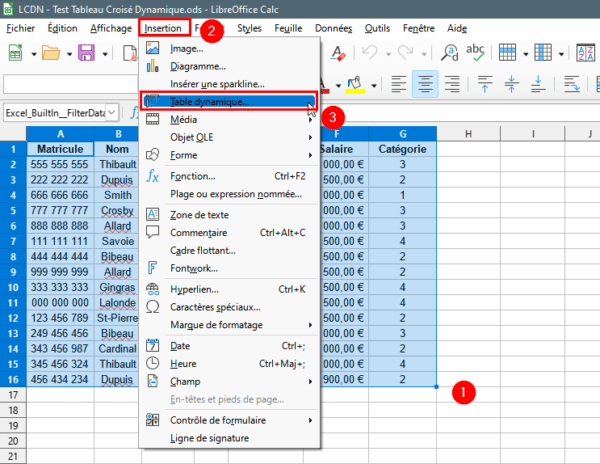Click the font name input field
This screenshot has width=600, height=464.
click(x=71, y=84)
